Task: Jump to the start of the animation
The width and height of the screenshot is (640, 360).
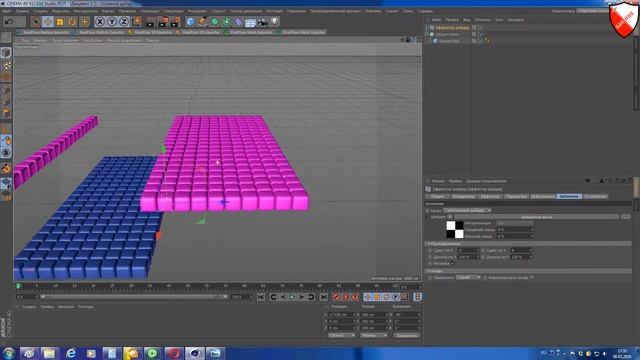Action: click(x=261, y=297)
